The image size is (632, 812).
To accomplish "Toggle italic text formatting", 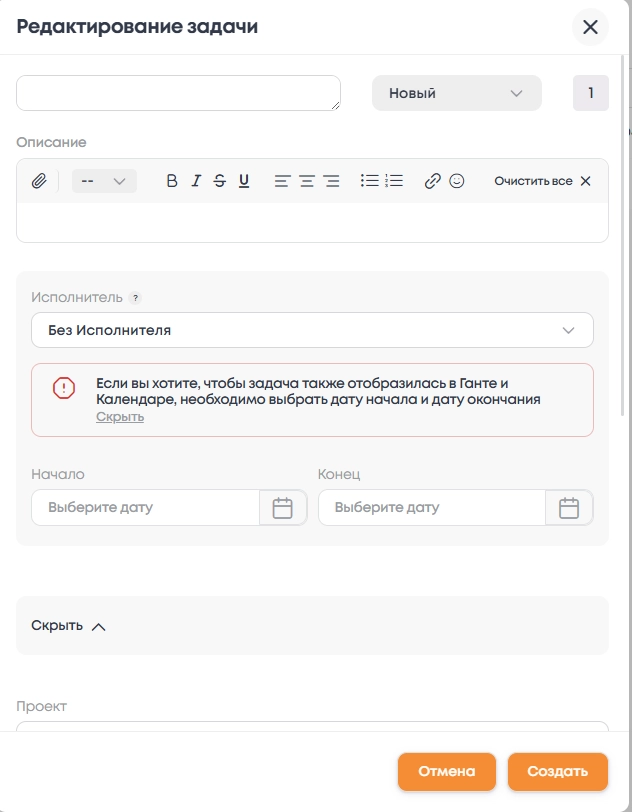I will pyautogui.click(x=196, y=181).
